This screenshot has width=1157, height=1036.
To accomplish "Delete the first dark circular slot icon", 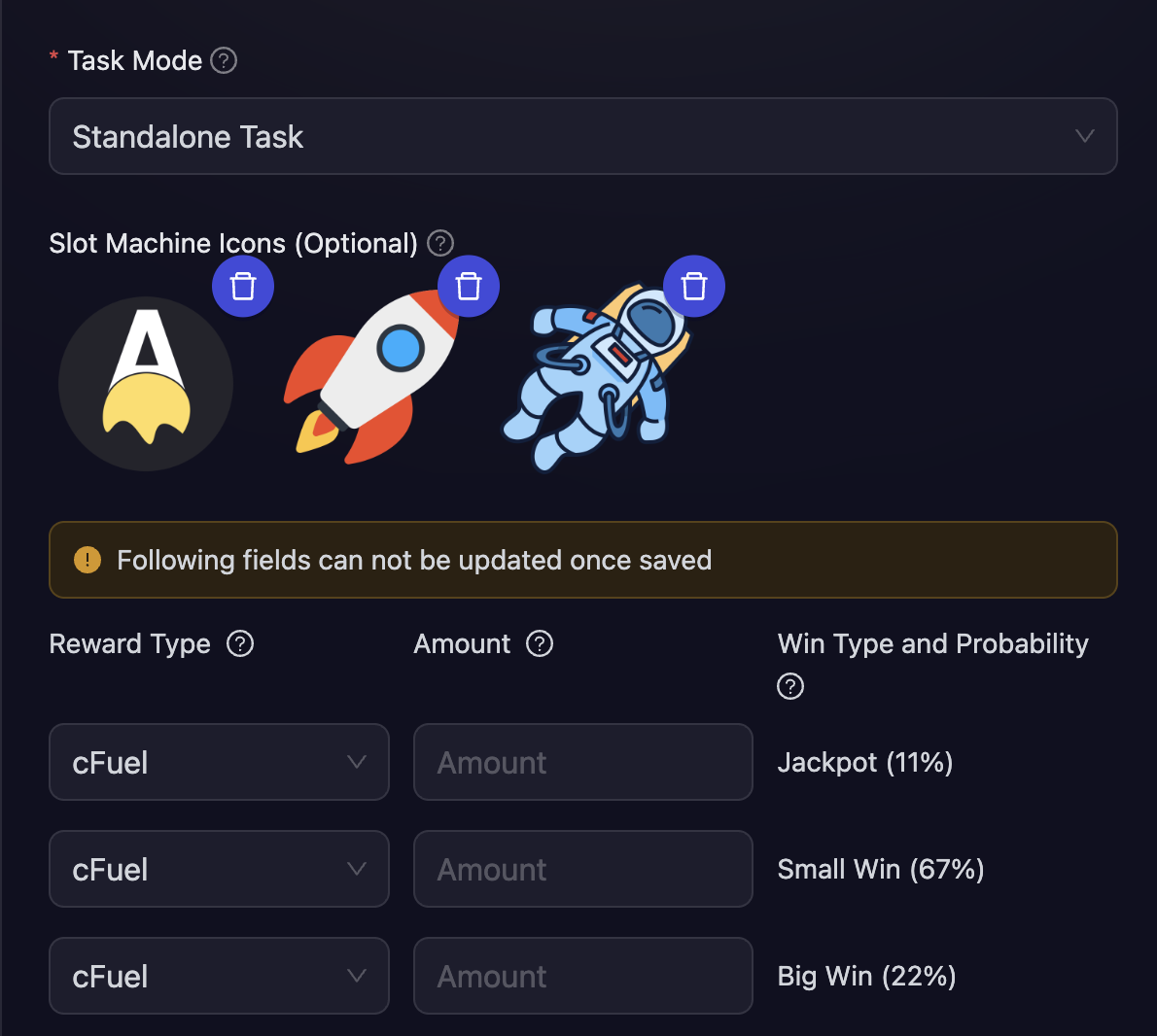I will [243, 286].
